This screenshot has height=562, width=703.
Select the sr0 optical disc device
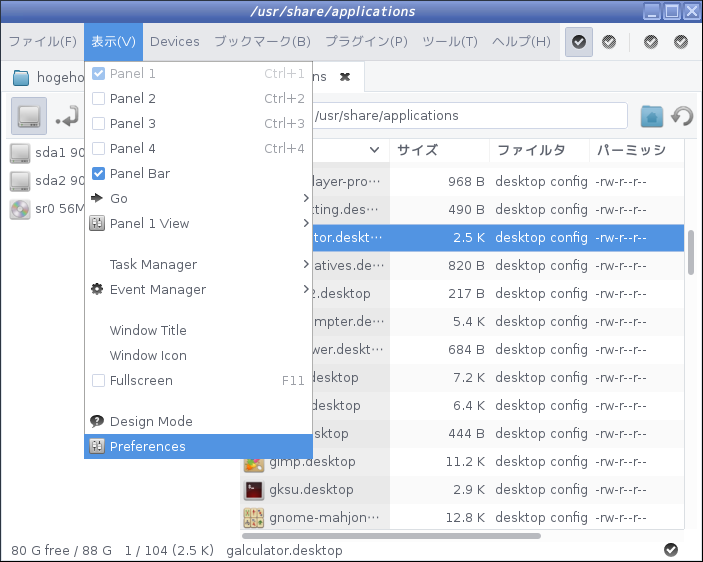click(x=47, y=208)
